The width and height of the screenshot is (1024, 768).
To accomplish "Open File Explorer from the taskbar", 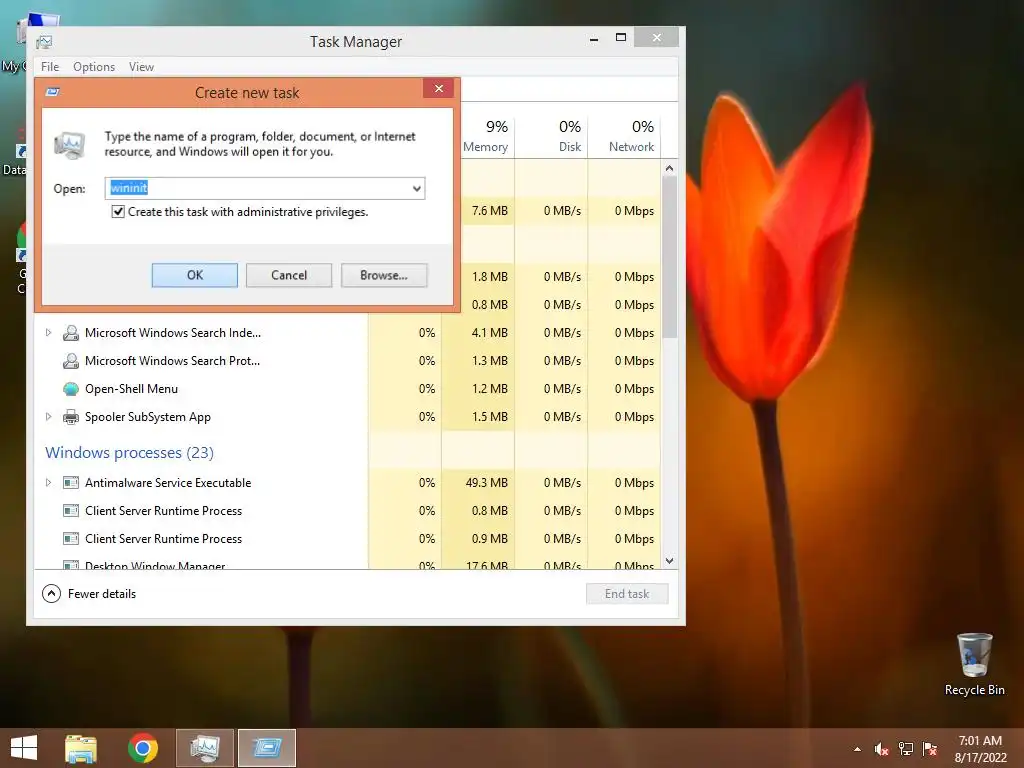I will click(x=81, y=748).
